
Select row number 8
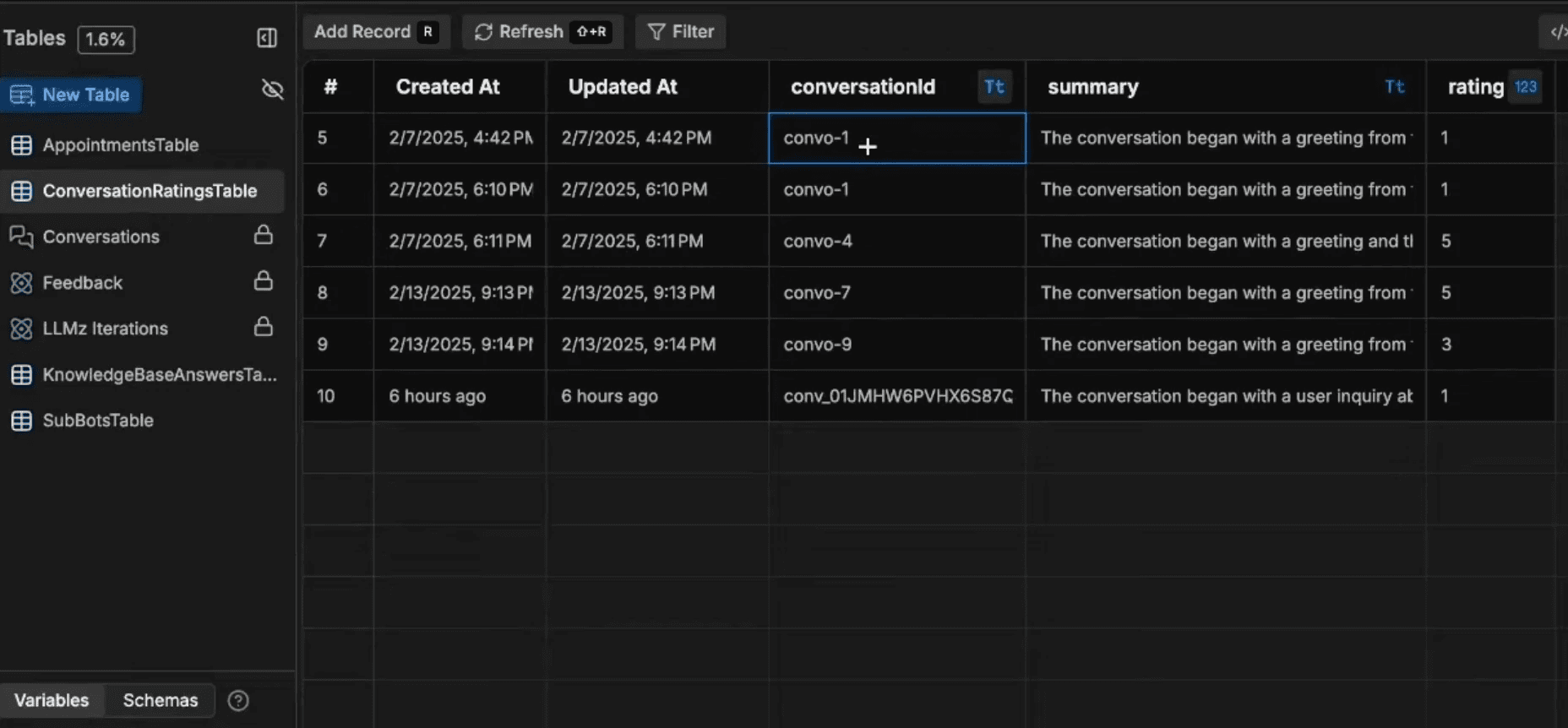[338, 292]
